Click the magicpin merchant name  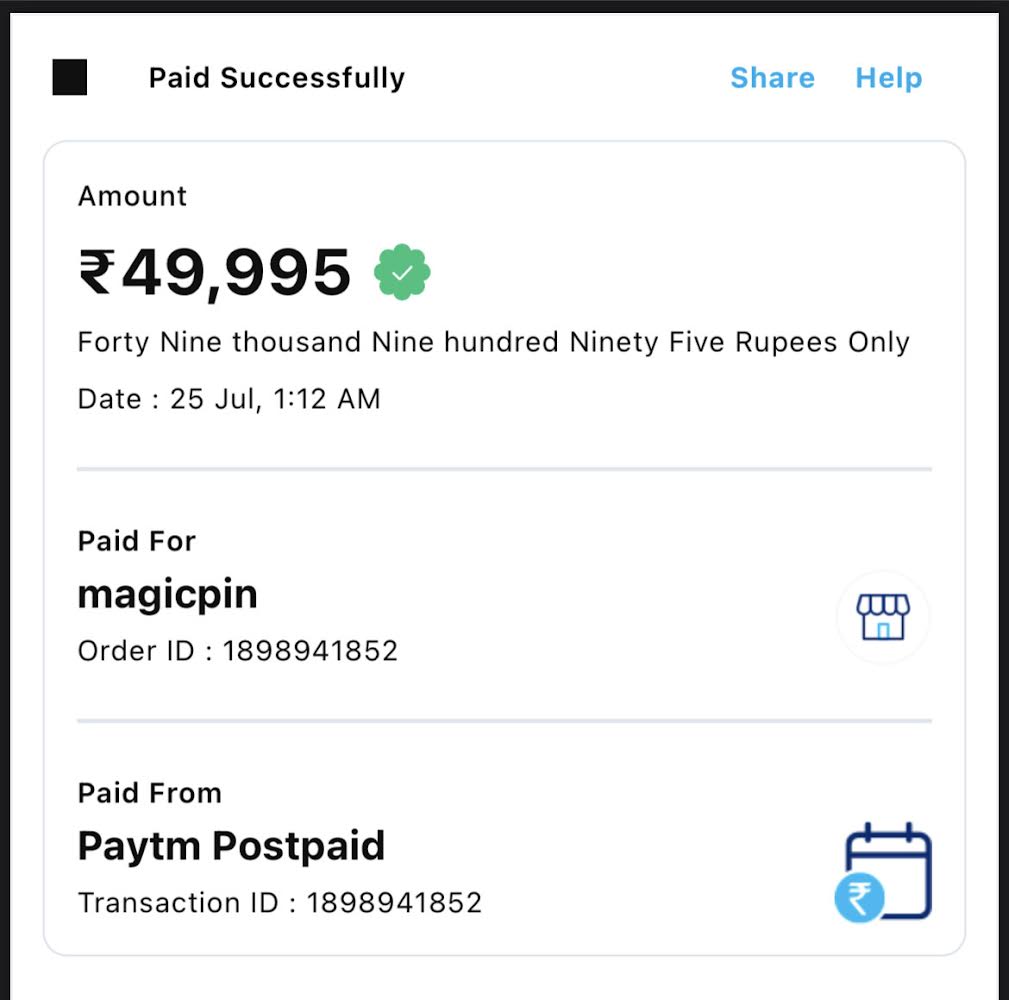[x=167, y=595]
